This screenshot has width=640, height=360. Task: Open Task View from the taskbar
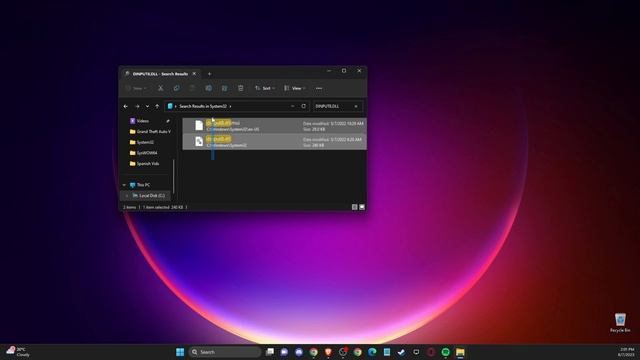[x=270, y=352]
